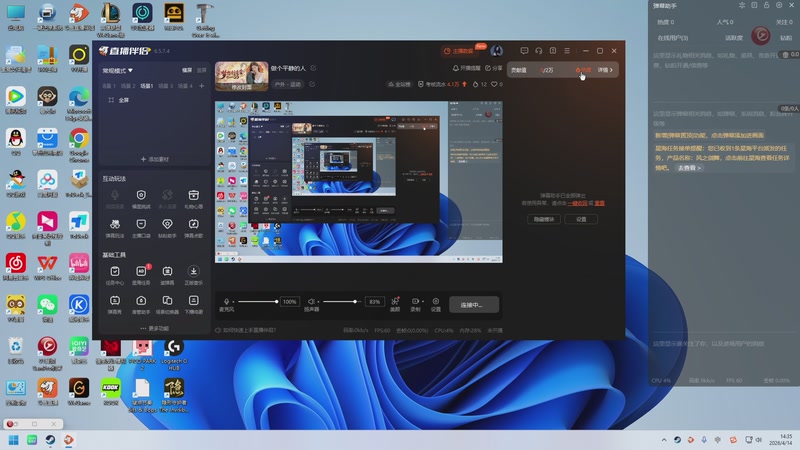Viewport: 800px width, 450px height.
Task: Open the 礼物心愿 gift wish tool
Action: [193, 198]
